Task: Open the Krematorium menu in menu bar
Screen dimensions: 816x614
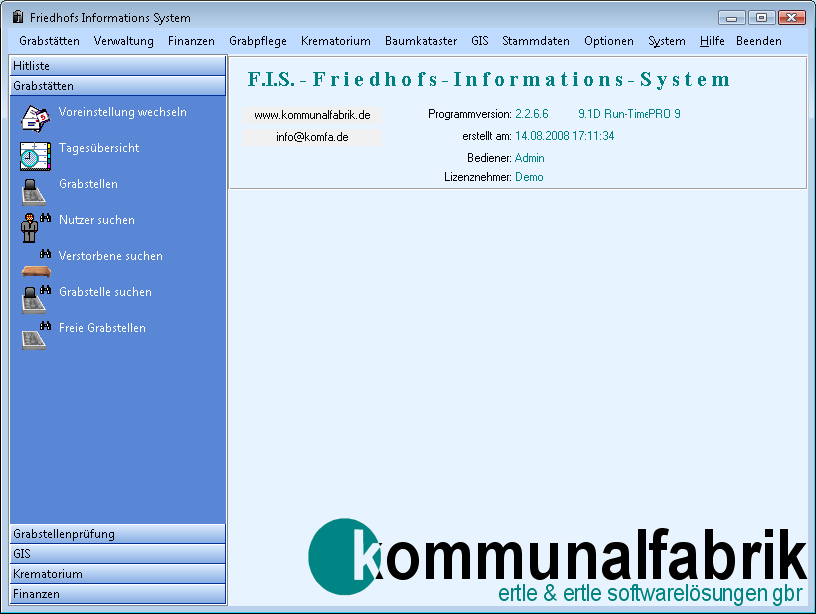Action: coord(336,41)
